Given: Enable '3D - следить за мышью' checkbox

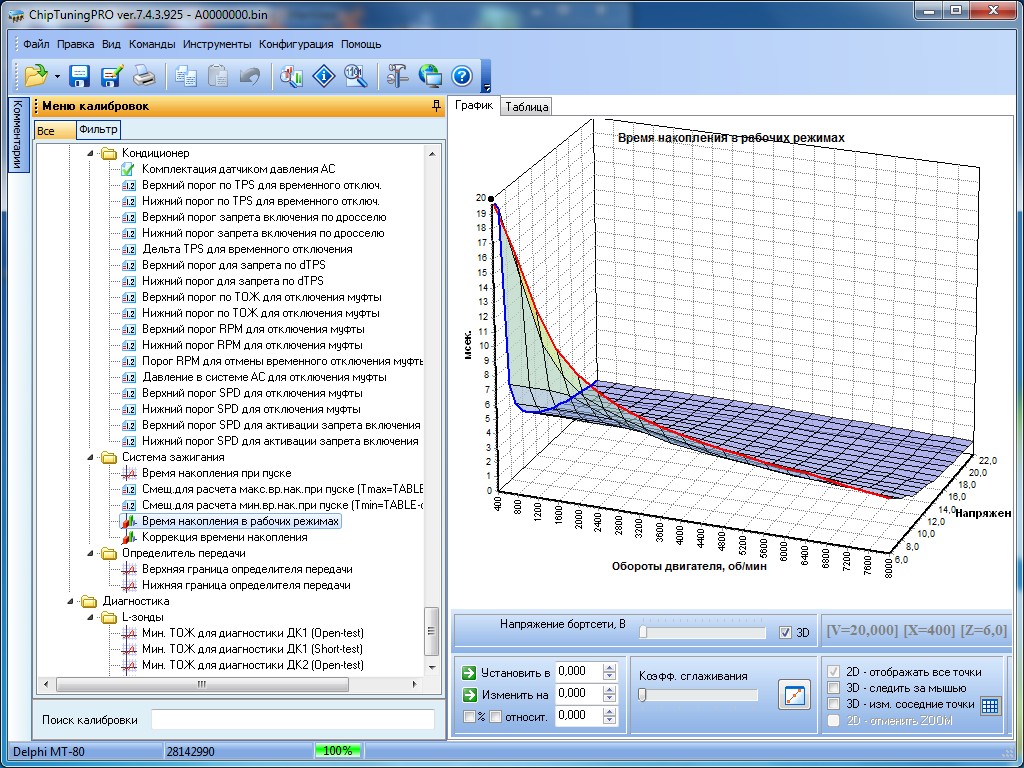Looking at the screenshot, I should [x=833, y=688].
